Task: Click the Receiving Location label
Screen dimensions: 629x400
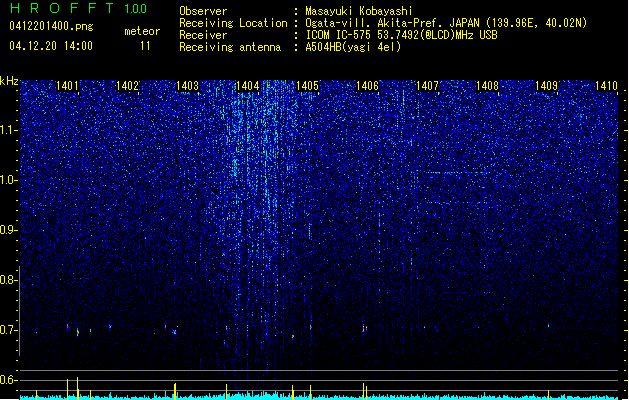Action: (x=233, y=23)
